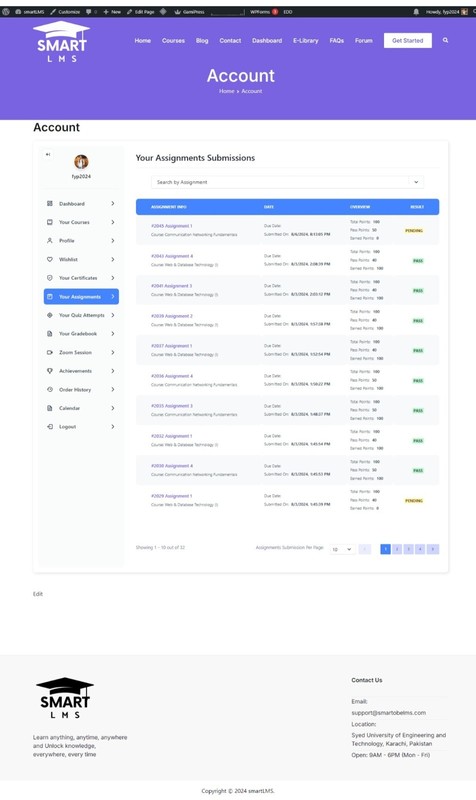476x800 pixels.
Task: Click the Your Quiz Attempts icon
Action: point(49,315)
